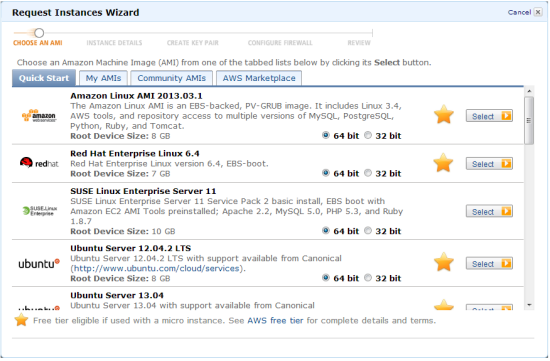Click the star icon for Red Hat Enterprise Linux
The width and height of the screenshot is (550, 361).
[x=443, y=163]
